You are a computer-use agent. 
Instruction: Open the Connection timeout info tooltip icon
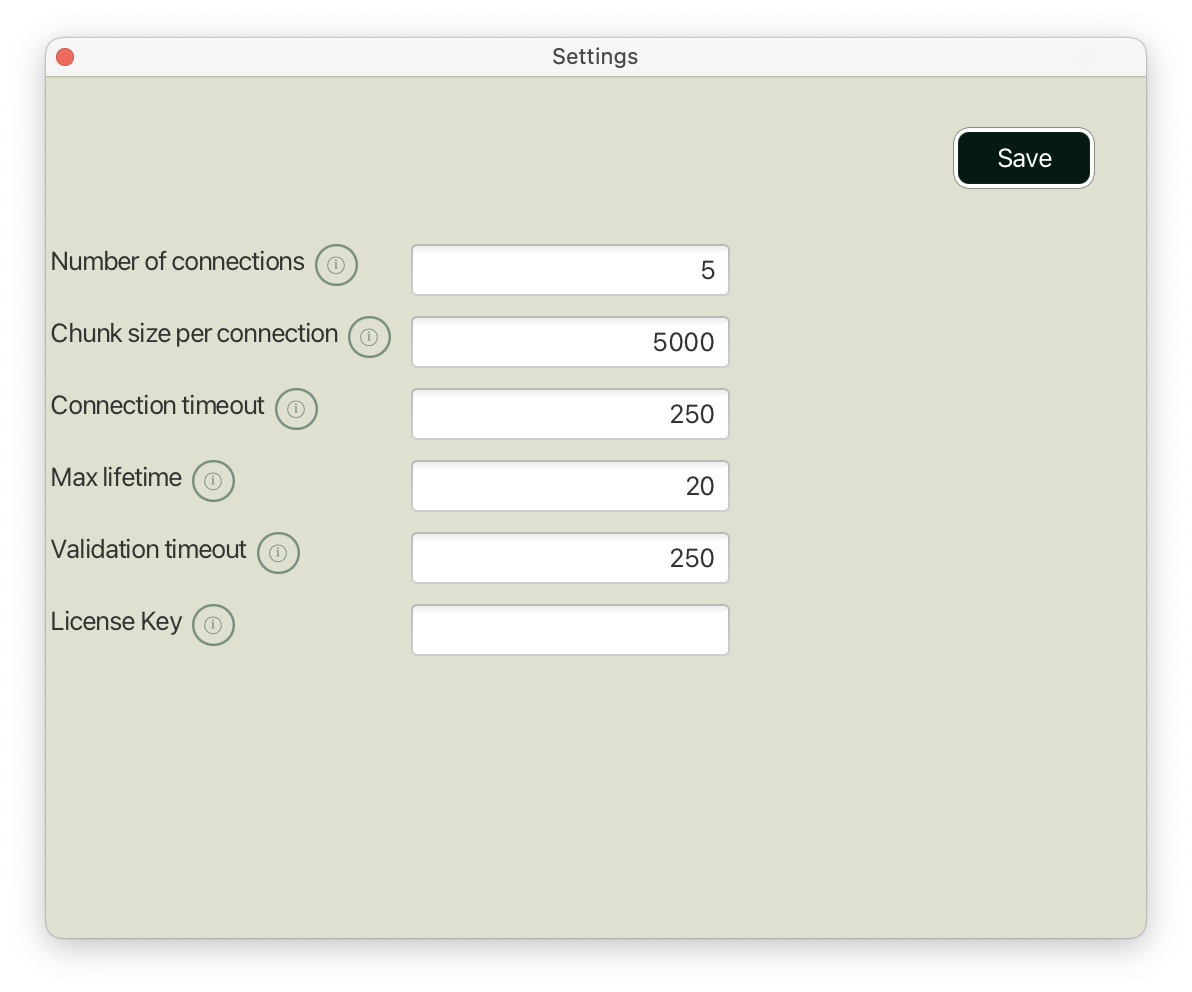[296, 409]
